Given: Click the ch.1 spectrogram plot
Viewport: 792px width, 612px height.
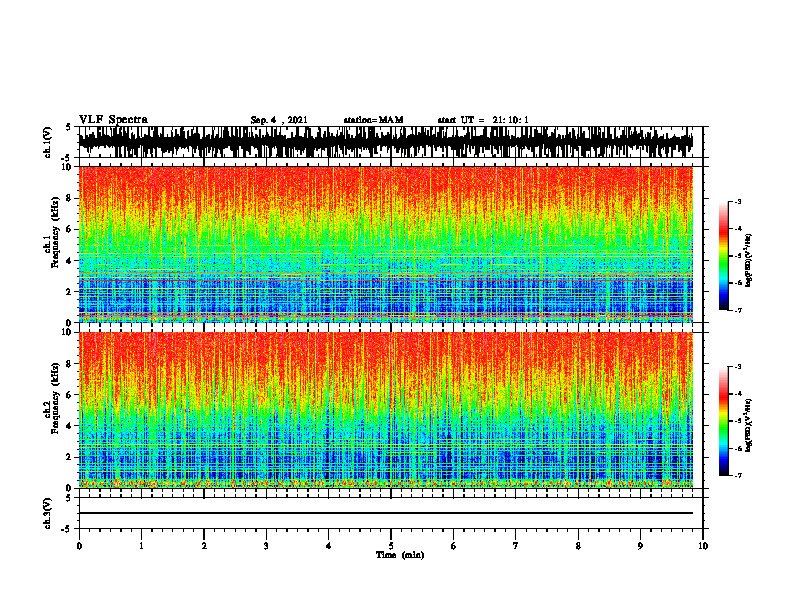Looking at the screenshot, I should click(386, 244).
